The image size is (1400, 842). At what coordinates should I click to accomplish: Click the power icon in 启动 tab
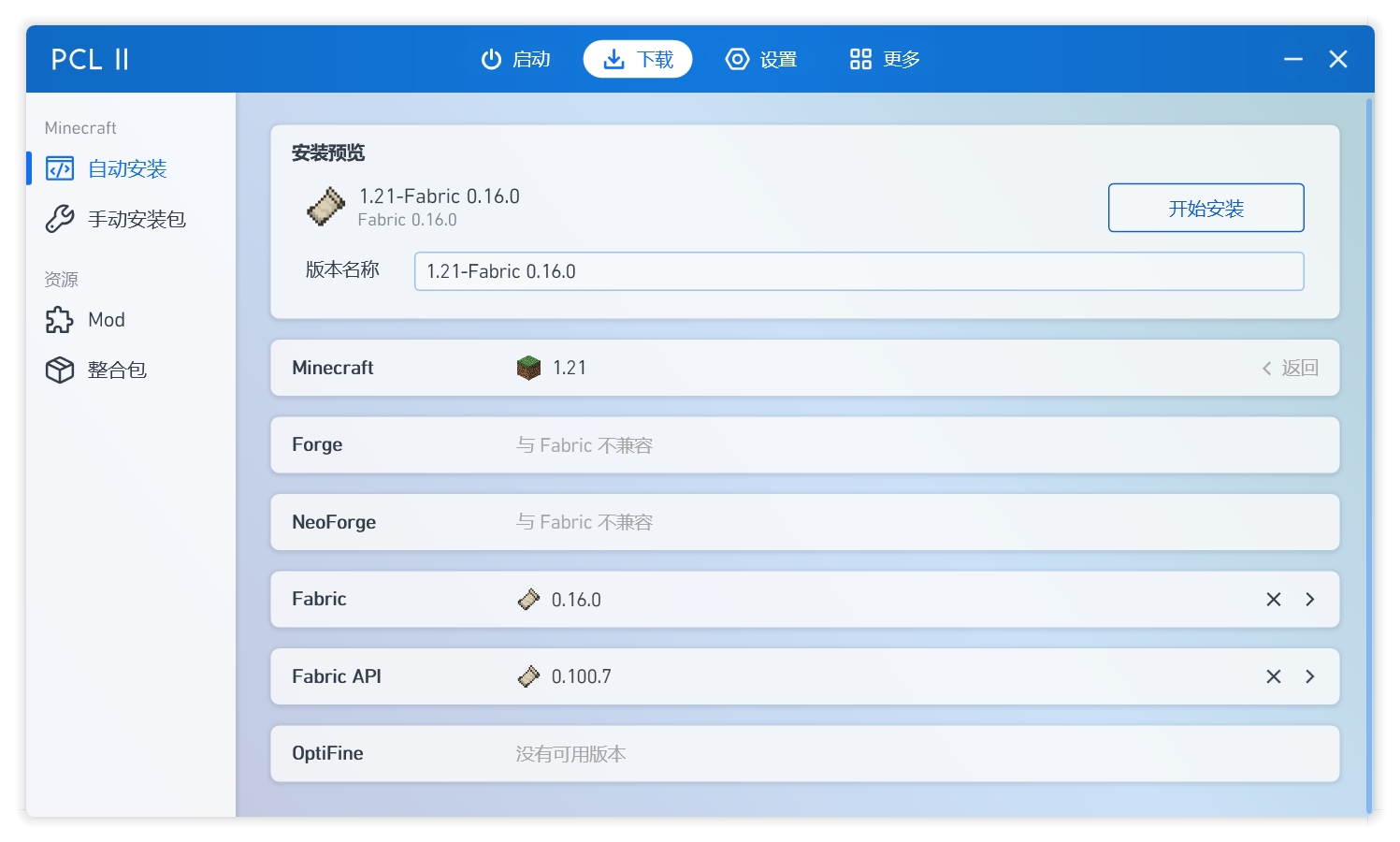point(491,59)
